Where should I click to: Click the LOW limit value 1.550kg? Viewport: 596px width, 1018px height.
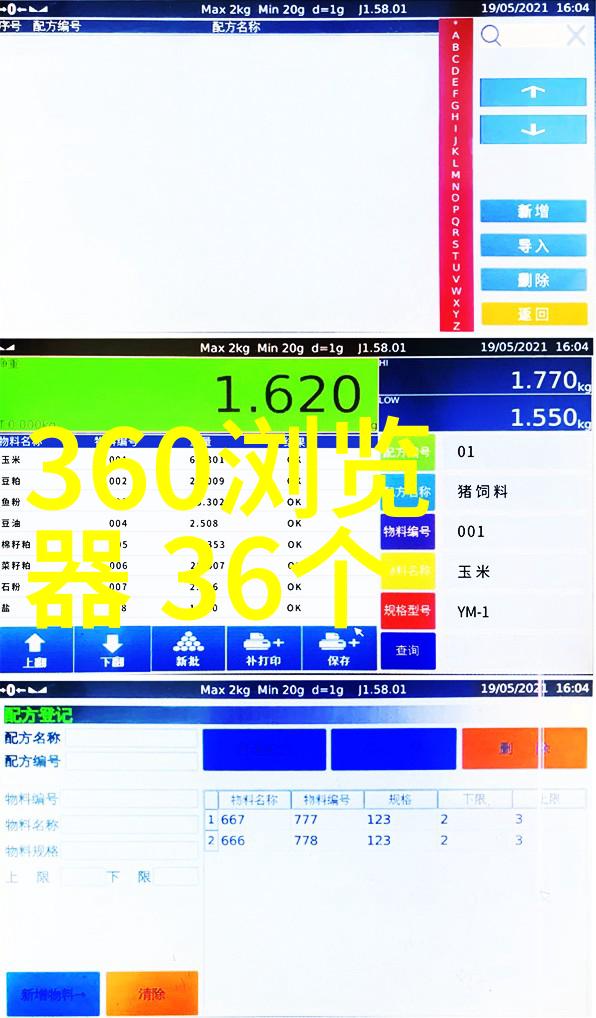tap(551, 417)
